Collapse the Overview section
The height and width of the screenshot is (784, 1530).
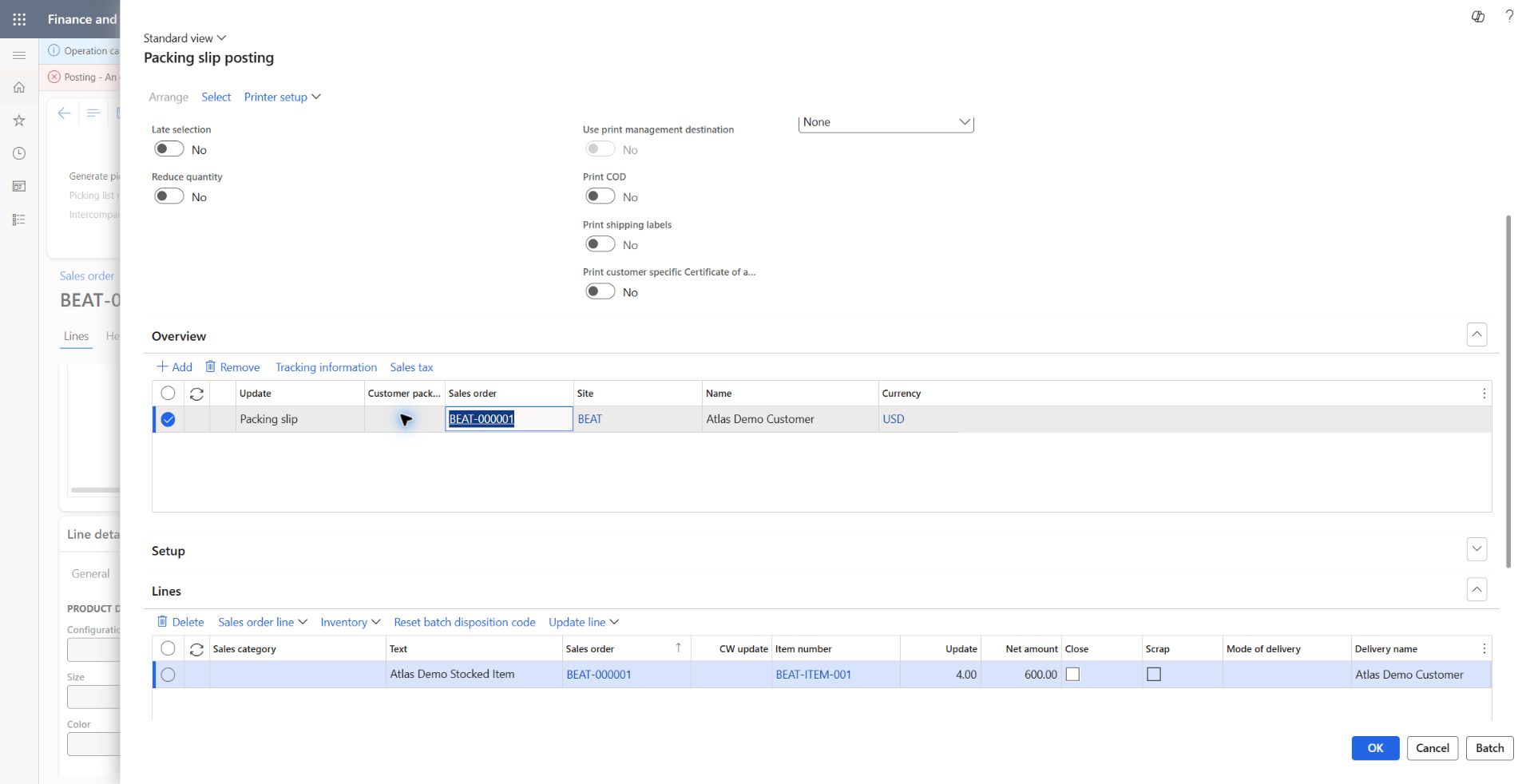1476,335
